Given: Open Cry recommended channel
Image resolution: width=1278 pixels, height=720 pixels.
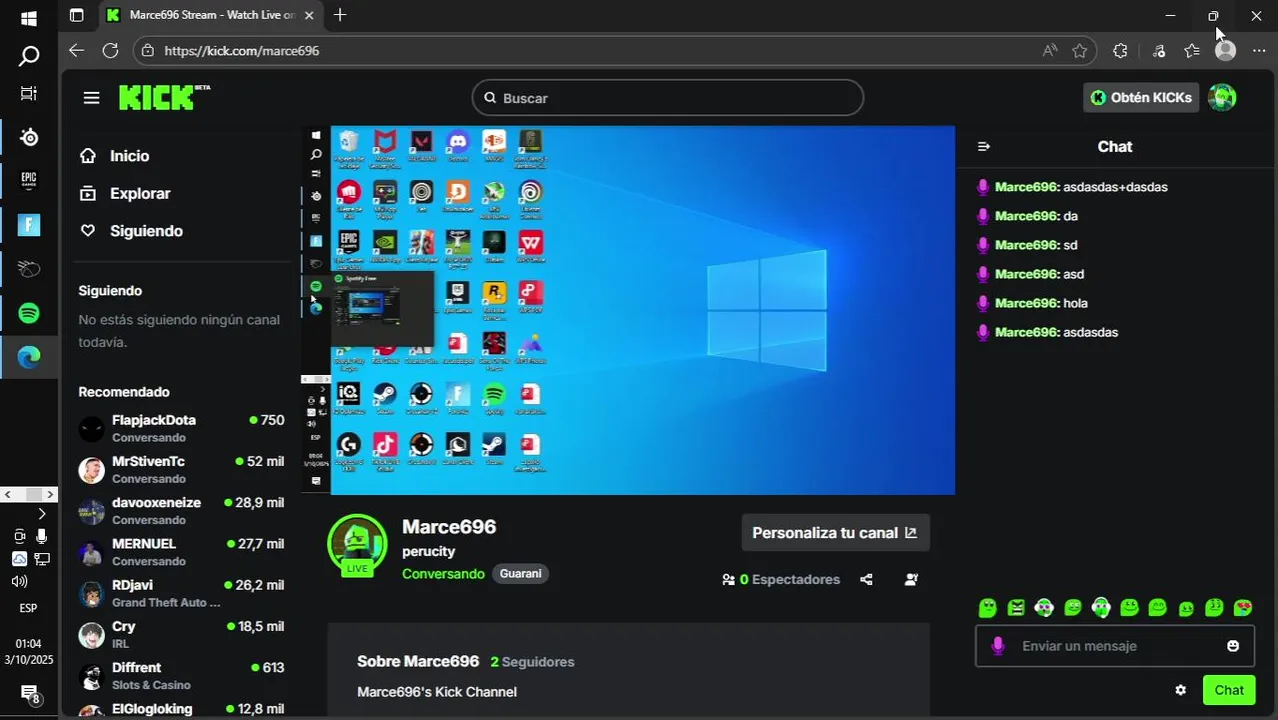Looking at the screenshot, I should (181, 634).
